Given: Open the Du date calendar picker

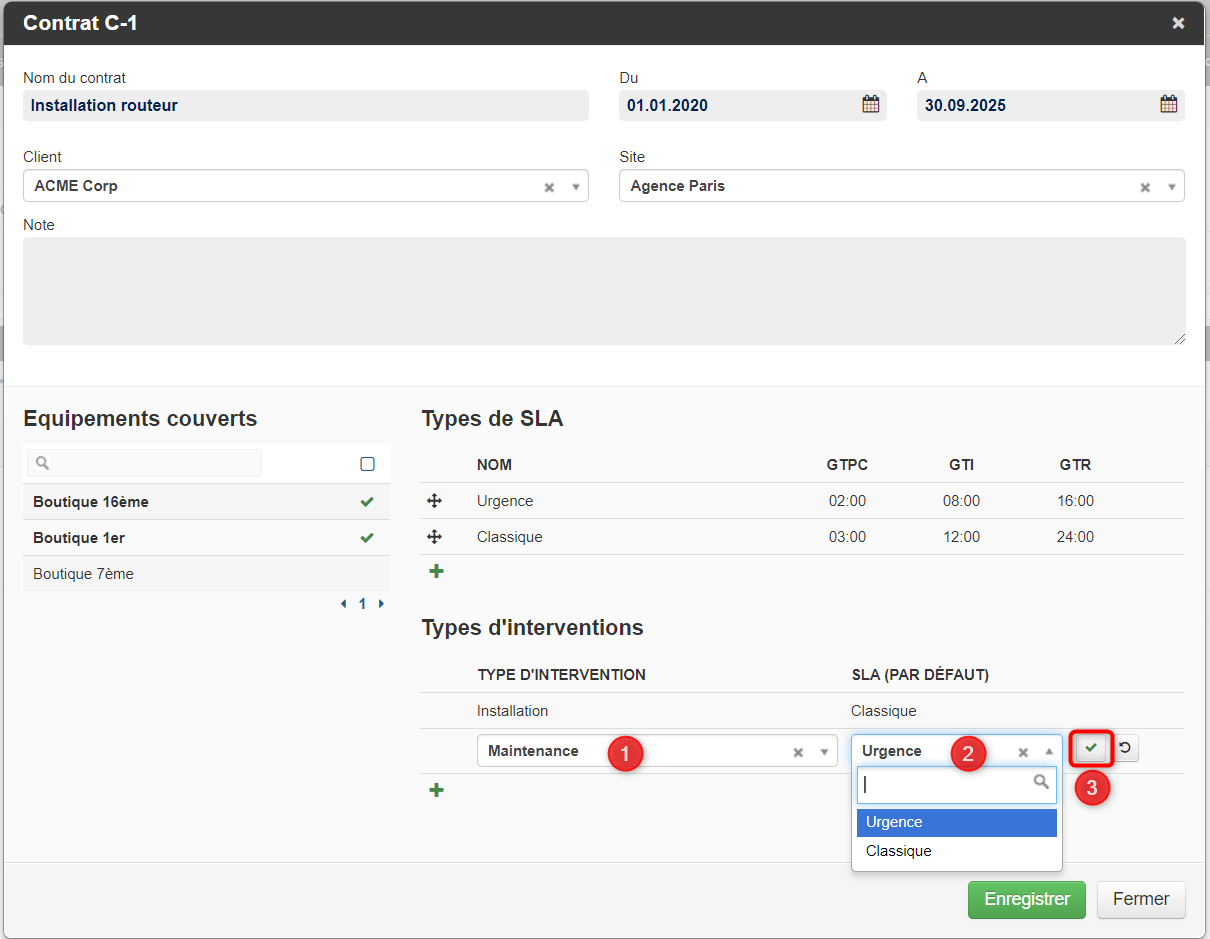Looking at the screenshot, I should pyautogui.click(x=871, y=104).
